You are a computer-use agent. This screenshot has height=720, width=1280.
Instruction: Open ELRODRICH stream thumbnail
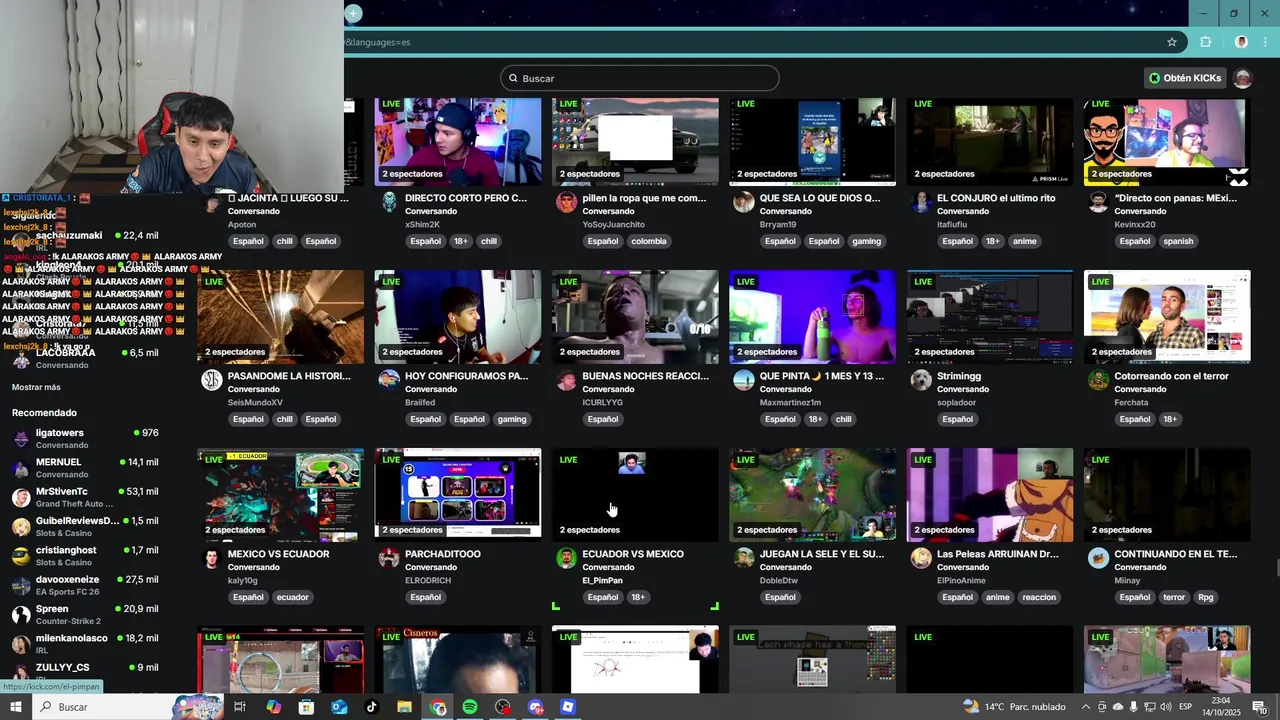(458, 495)
